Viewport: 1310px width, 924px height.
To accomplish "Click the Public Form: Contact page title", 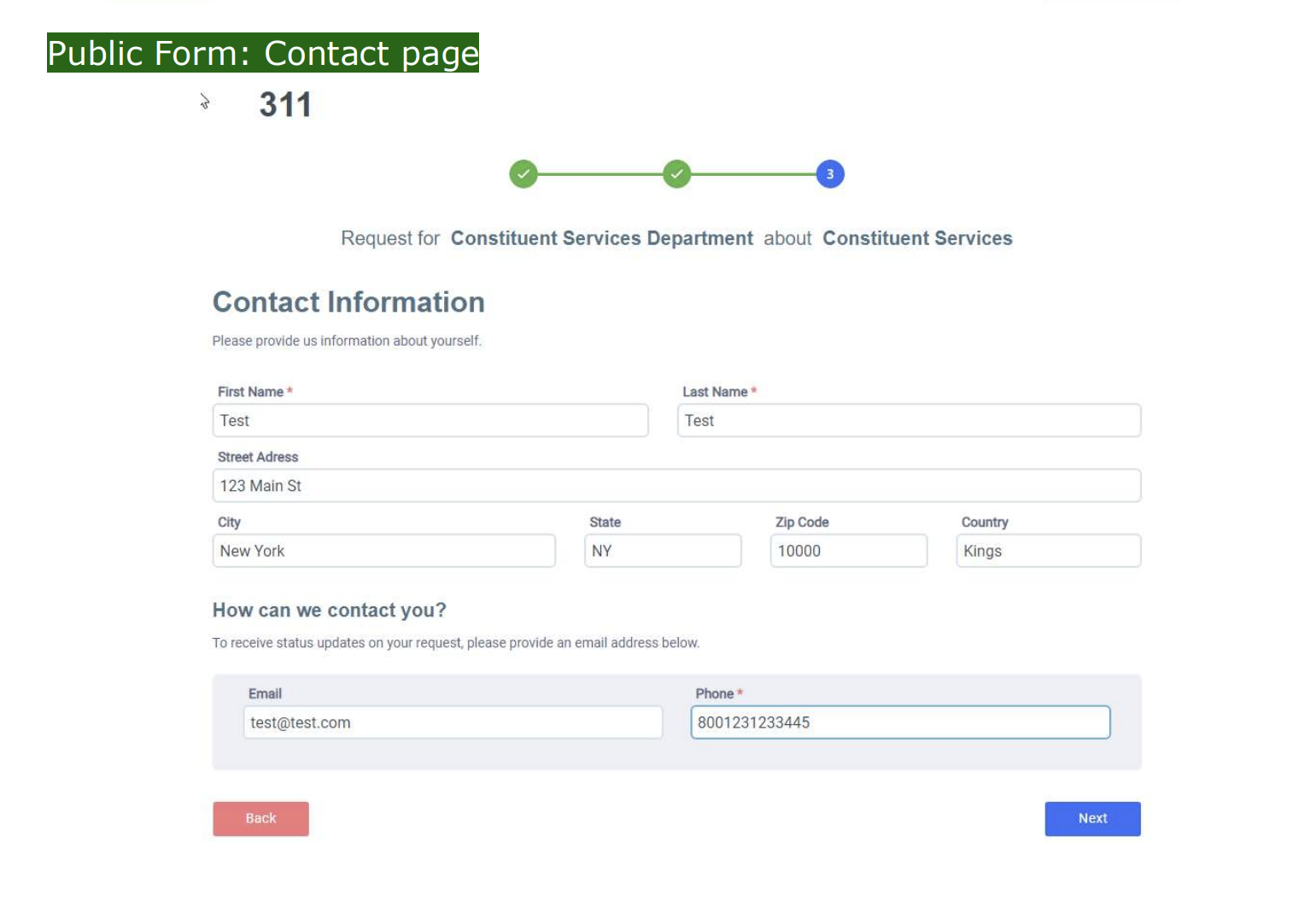I will (263, 53).
